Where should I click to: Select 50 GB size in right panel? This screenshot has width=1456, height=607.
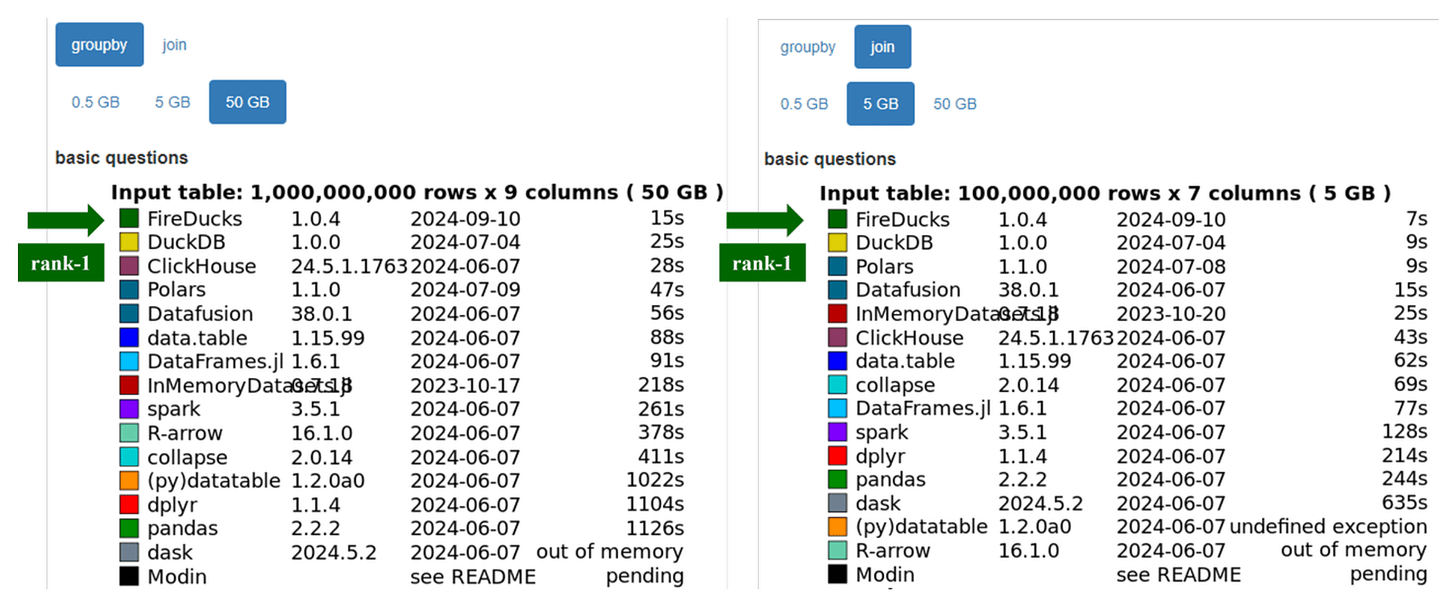click(955, 104)
